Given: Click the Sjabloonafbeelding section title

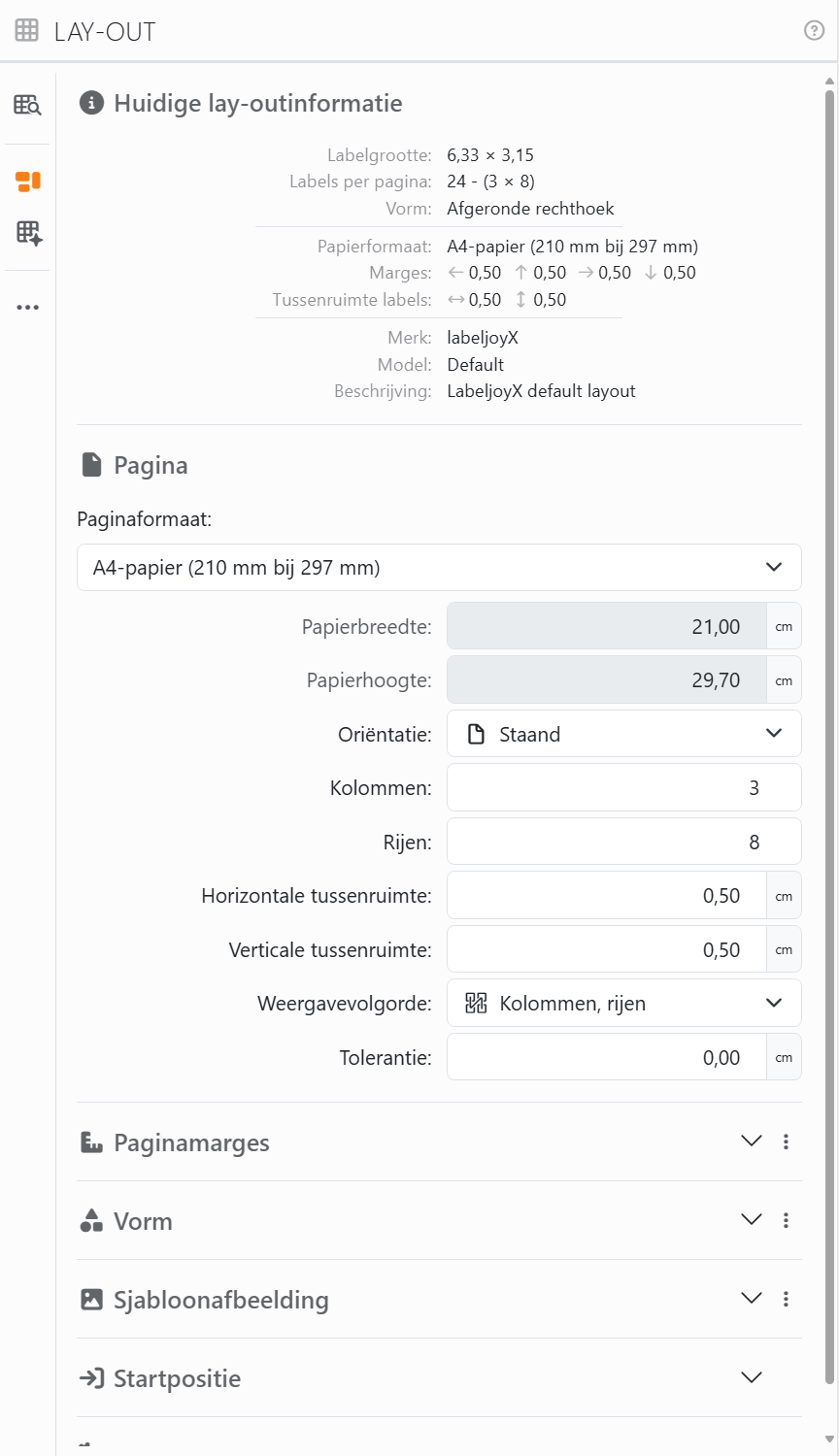Looking at the screenshot, I should click(221, 1300).
